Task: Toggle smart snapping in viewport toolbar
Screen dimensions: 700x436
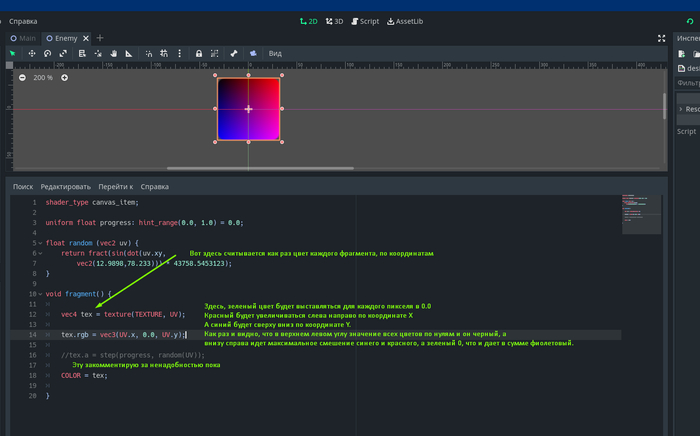Action: coord(147,53)
